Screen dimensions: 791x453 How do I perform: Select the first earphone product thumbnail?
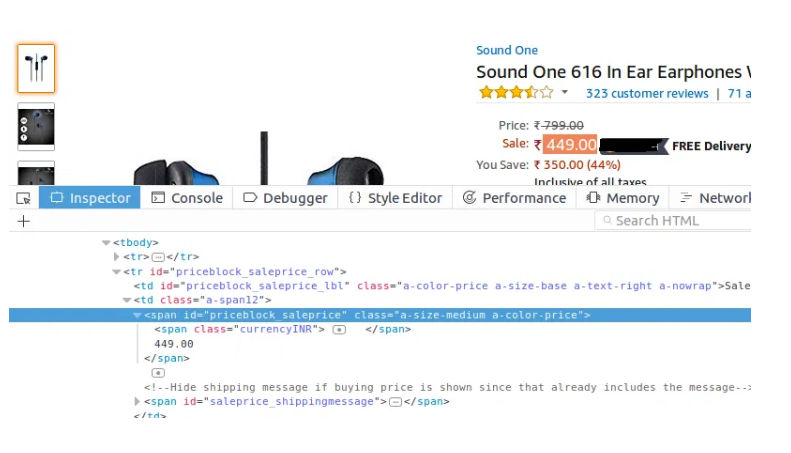37,68
